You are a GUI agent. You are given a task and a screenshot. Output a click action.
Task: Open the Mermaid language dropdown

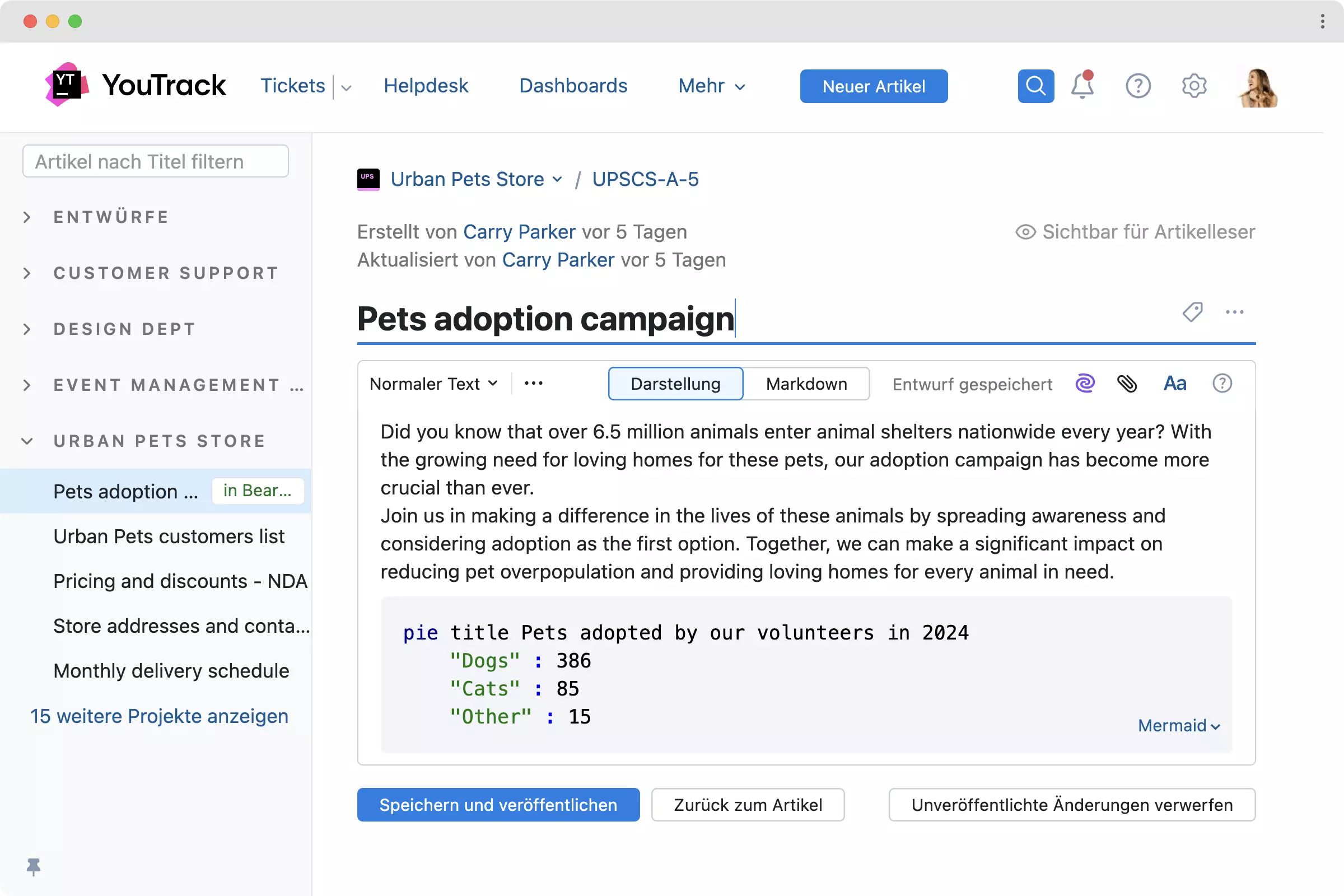pos(1178,726)
